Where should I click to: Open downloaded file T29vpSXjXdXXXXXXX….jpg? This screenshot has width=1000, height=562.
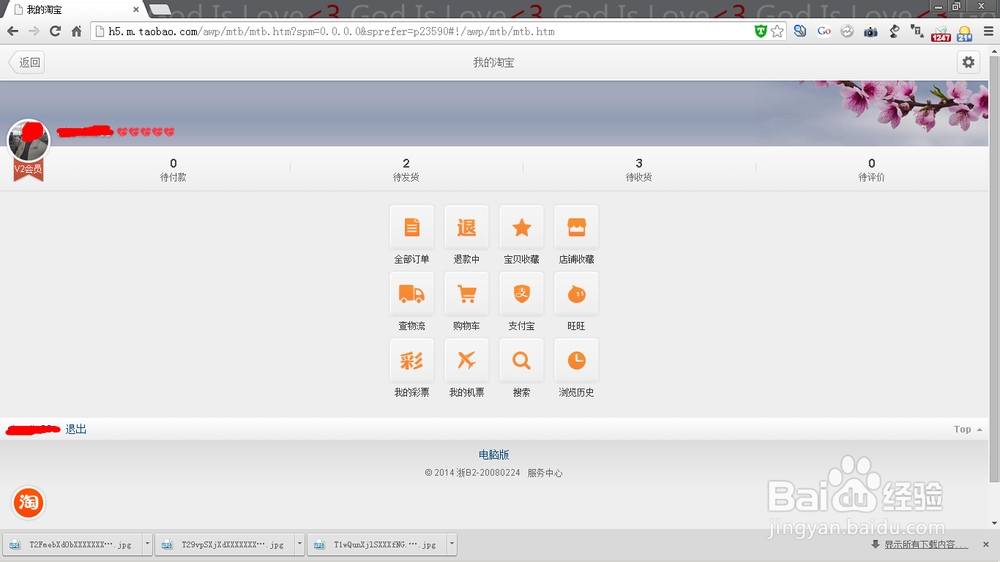pos(225,544)
